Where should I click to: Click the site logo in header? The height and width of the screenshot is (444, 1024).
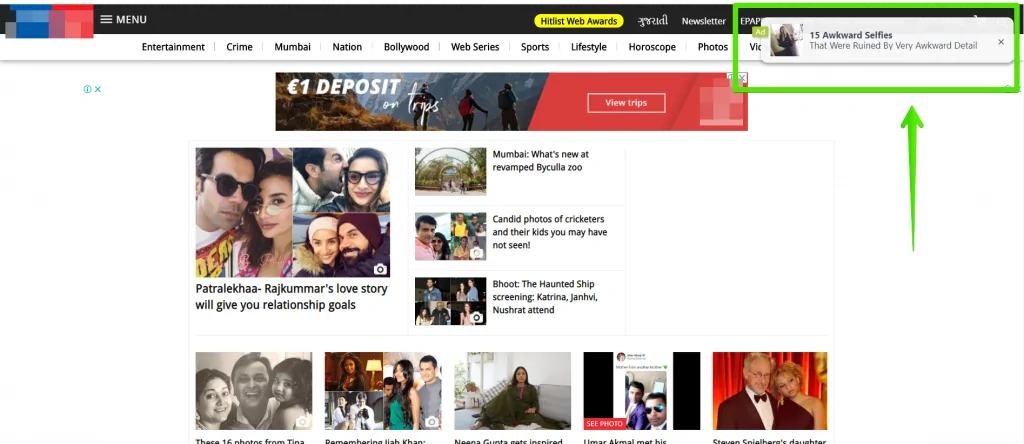point(48,20)
